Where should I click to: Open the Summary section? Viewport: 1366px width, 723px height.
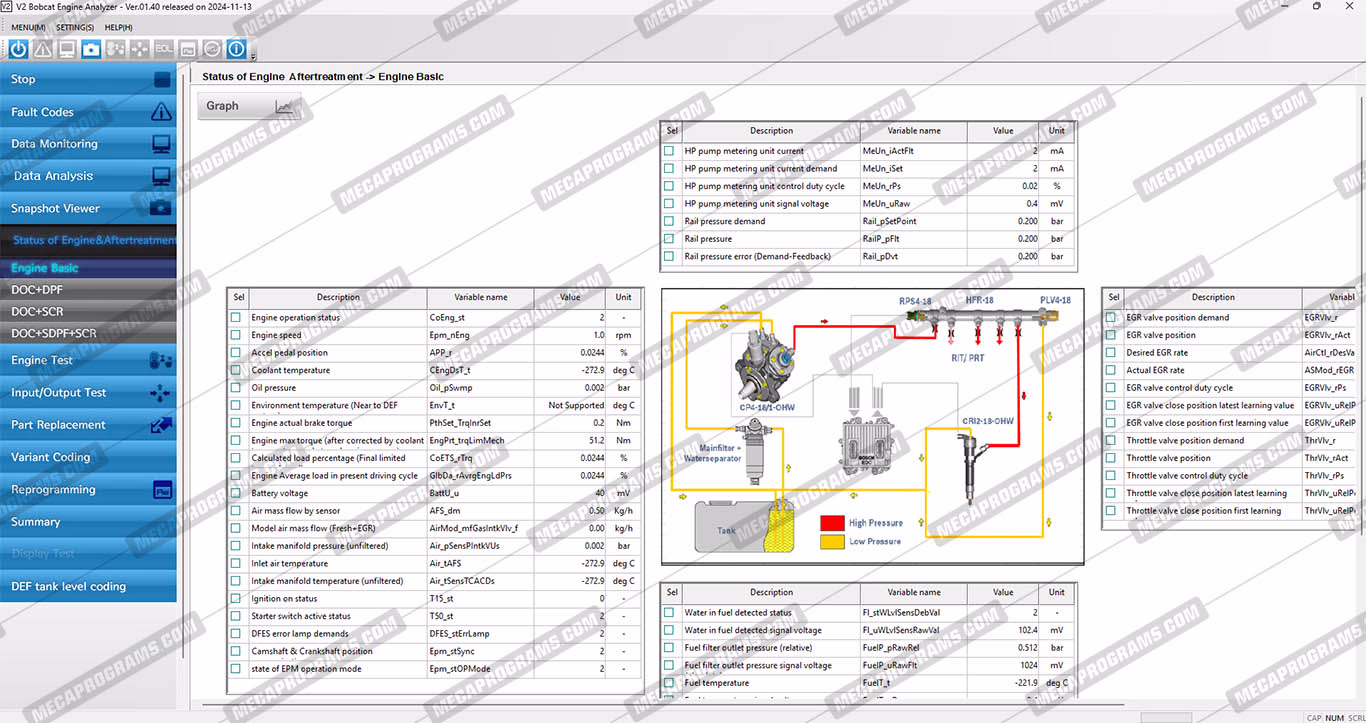pos(88,522)
